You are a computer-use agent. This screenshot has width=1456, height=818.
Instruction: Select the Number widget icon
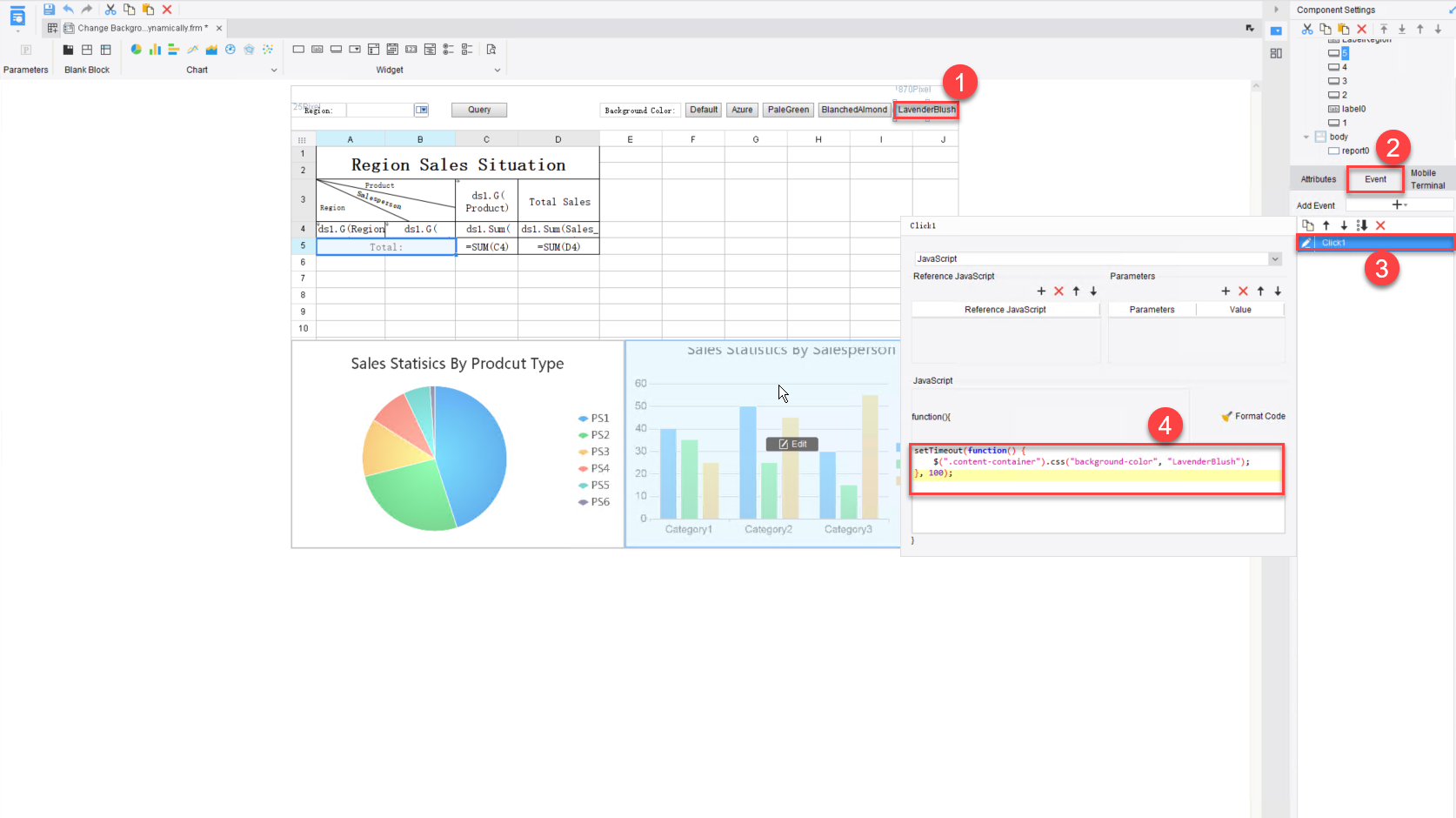coord(411,50)
